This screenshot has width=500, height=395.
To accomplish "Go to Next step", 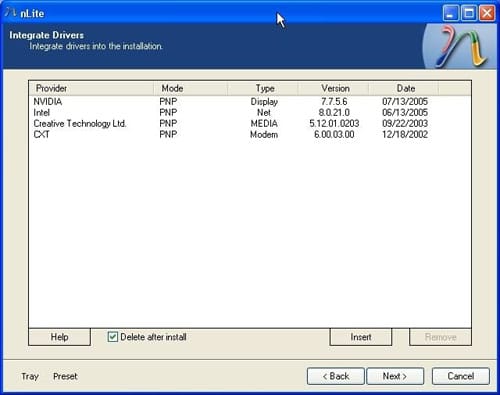I will [x=395, y=376].
